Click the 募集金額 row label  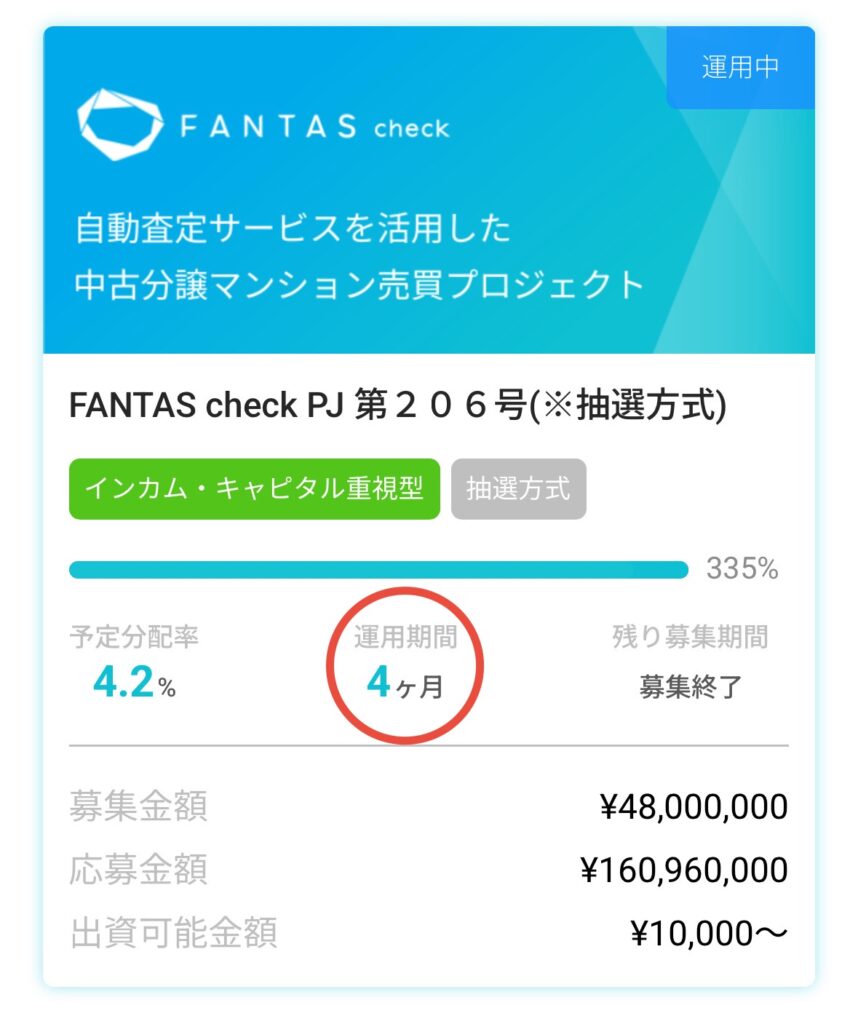[138, 807]
